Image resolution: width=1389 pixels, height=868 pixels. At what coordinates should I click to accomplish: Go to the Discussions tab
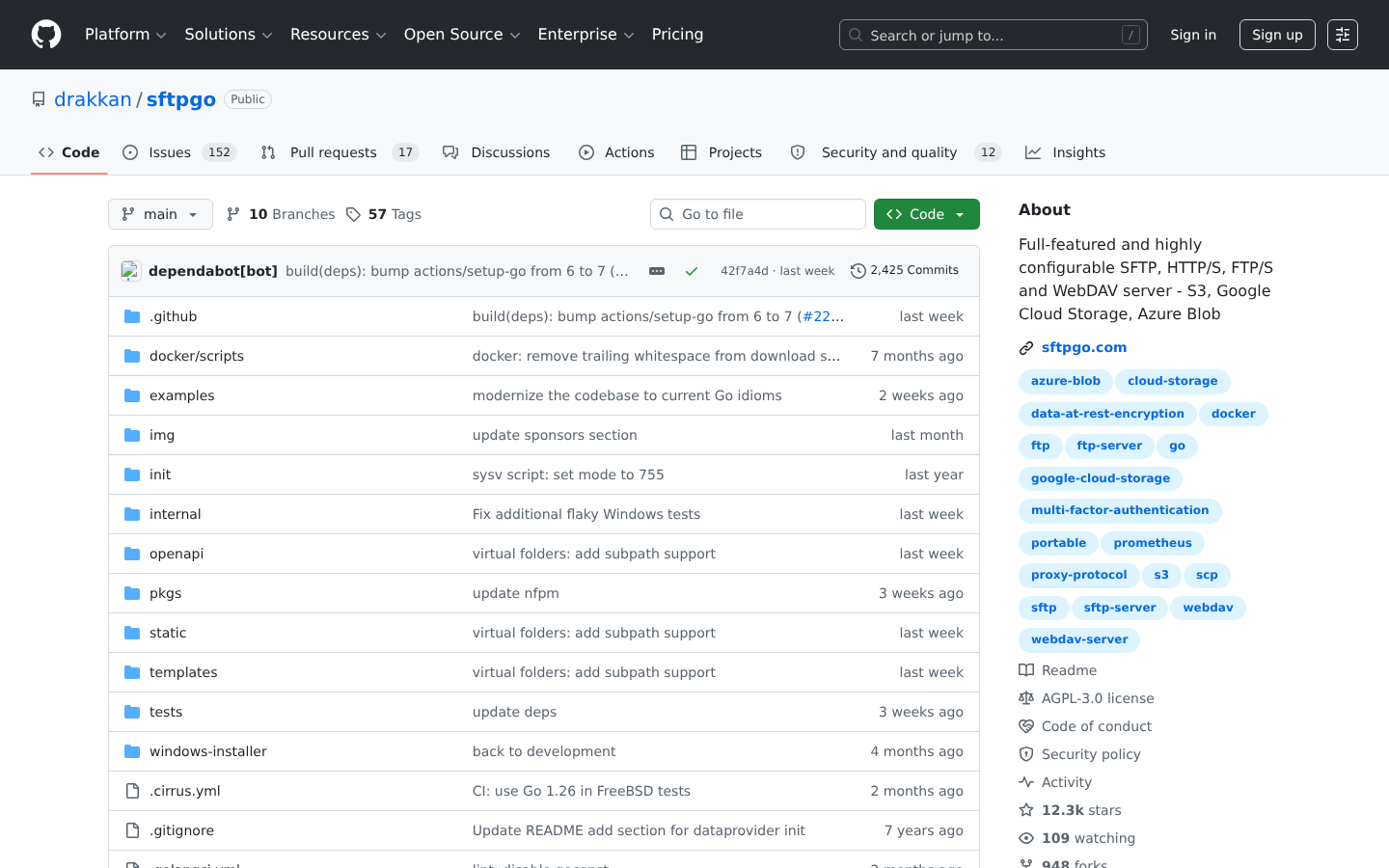coord(497,152)
